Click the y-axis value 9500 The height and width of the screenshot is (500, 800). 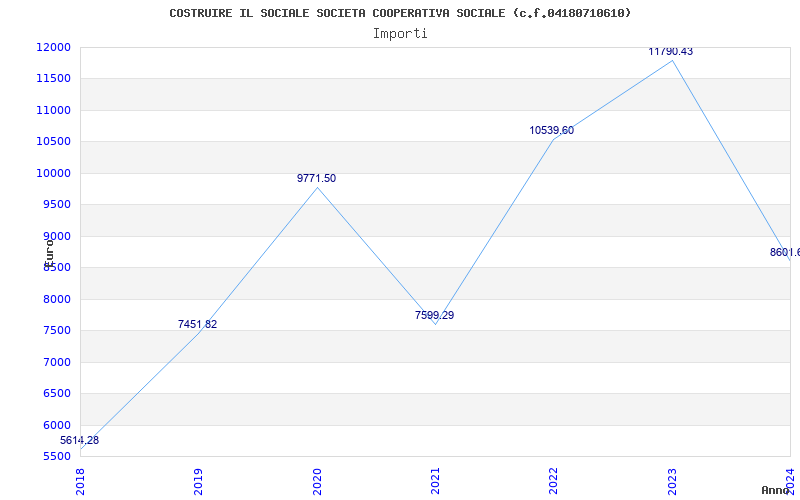56,205
